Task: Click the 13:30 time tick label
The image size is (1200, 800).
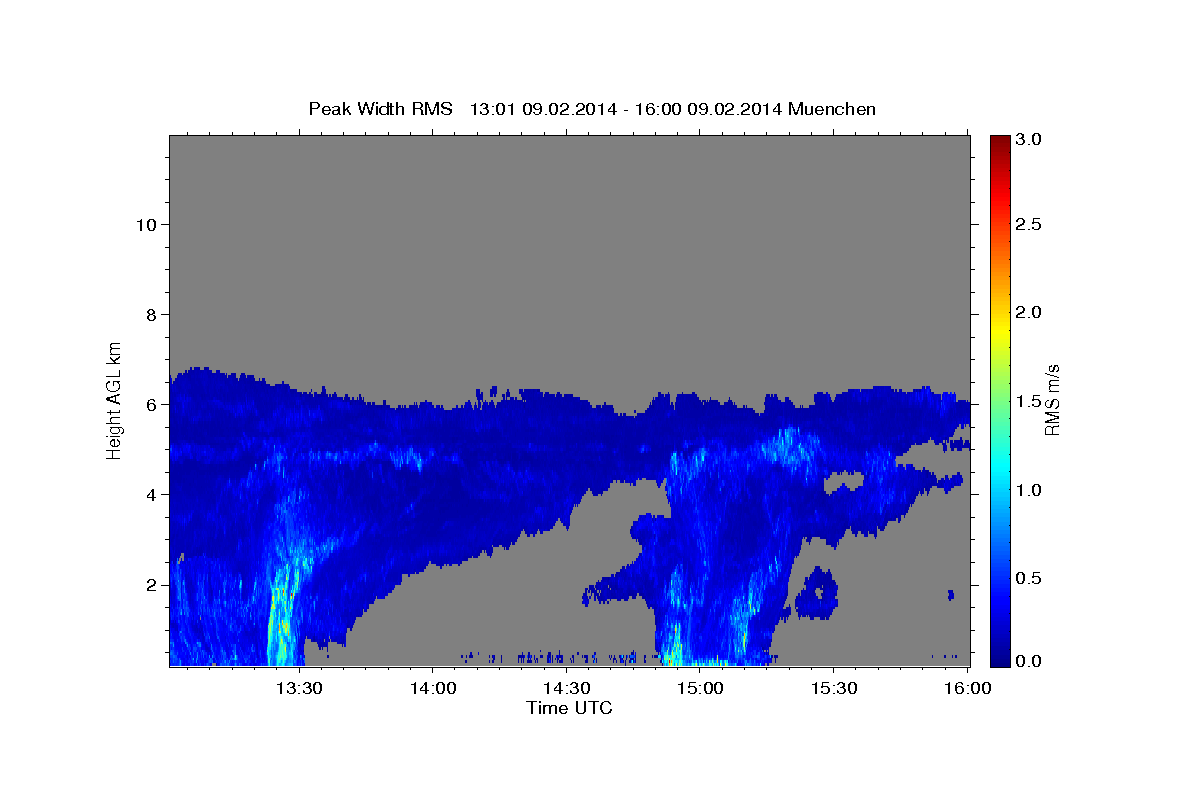Action: point(299,688)
